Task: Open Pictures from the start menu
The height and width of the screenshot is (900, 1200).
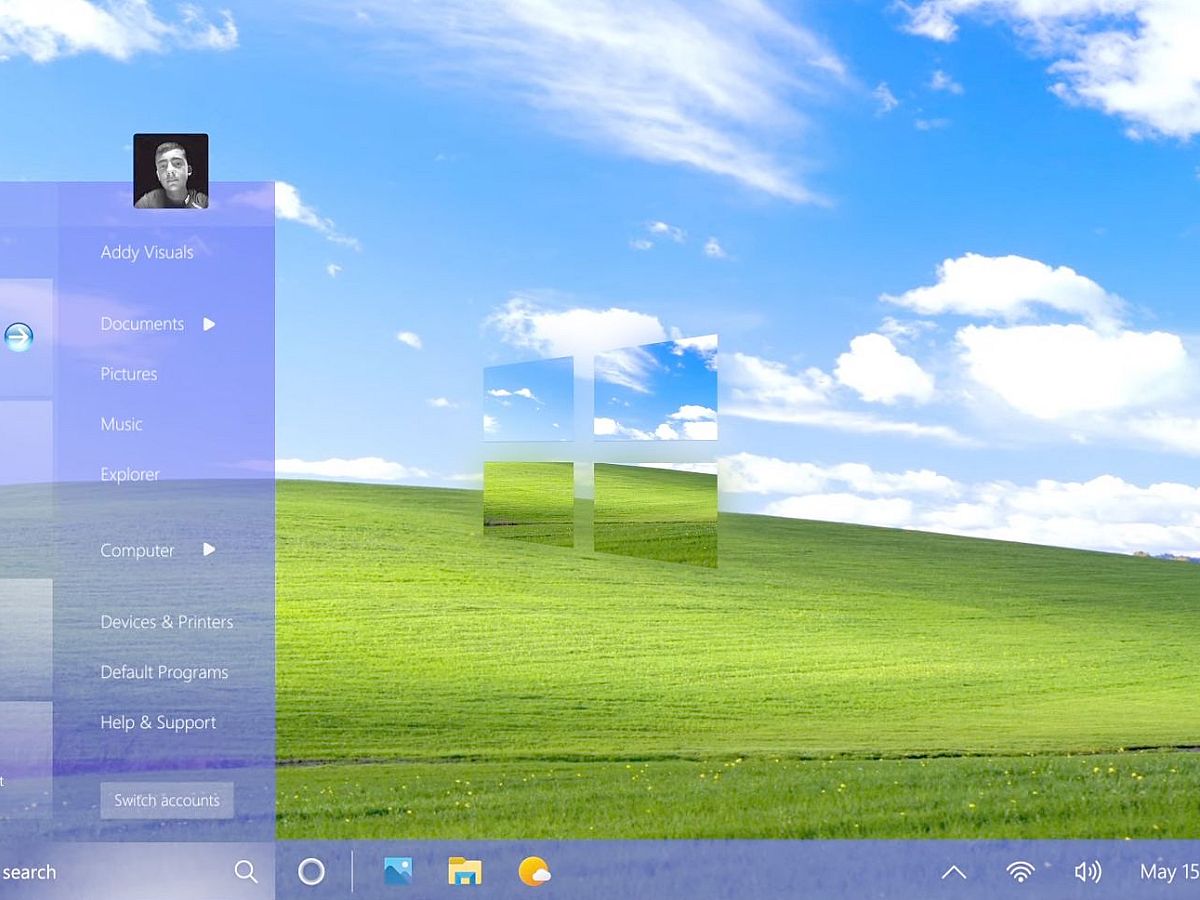Action: click(x=129, y=374)
